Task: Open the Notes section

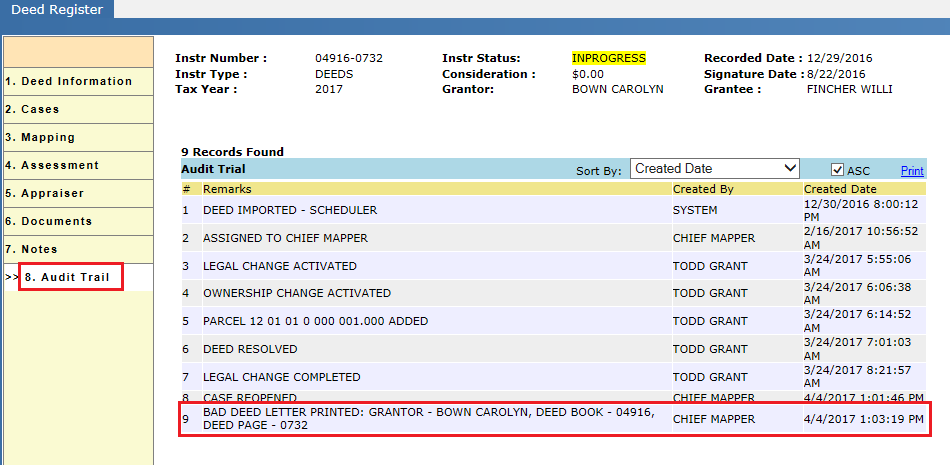Action: (78, 249)
